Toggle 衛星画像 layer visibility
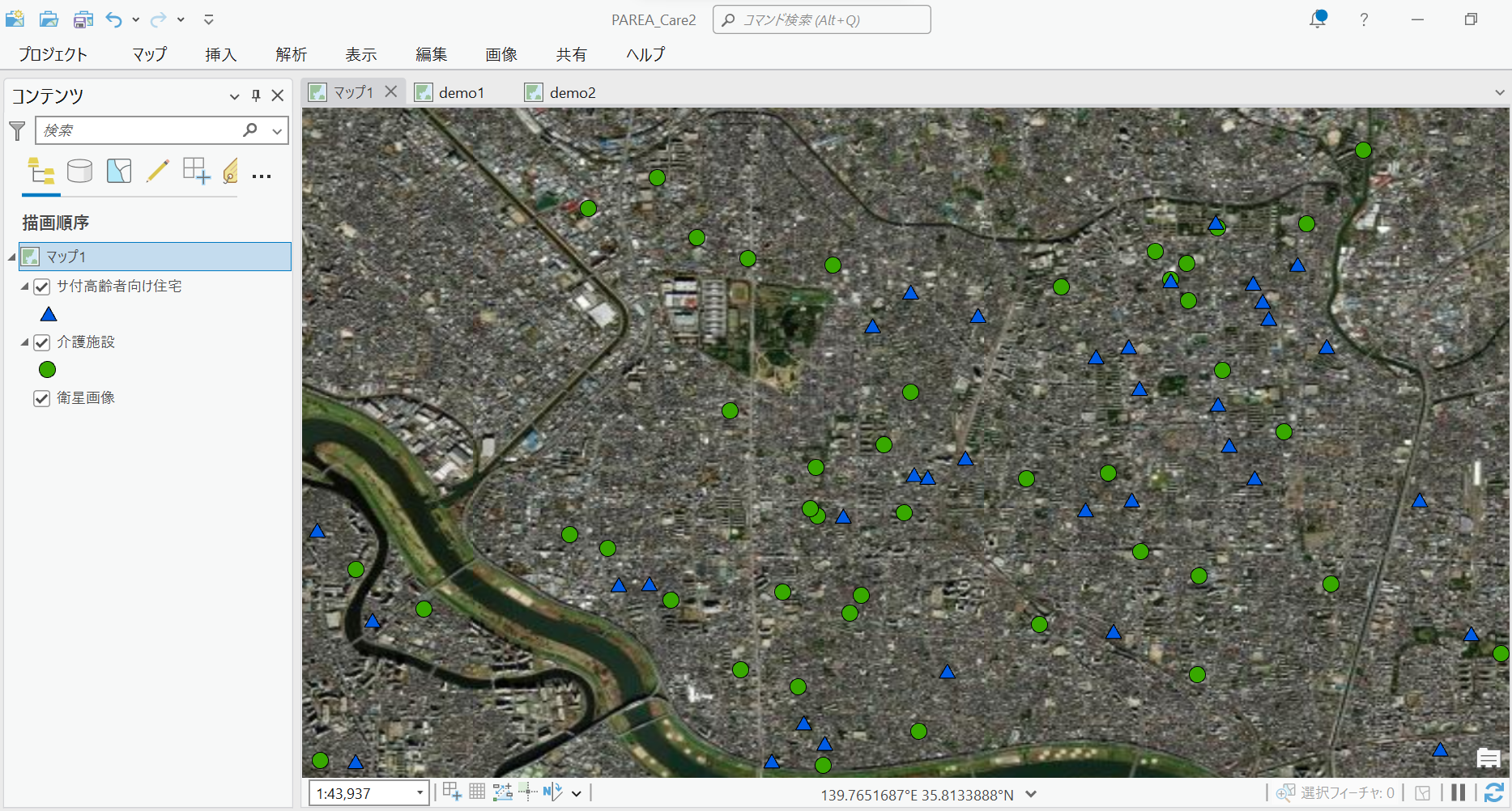This screenshot has height=811, width=1512. pyautogui.click(x=42, y=398)
